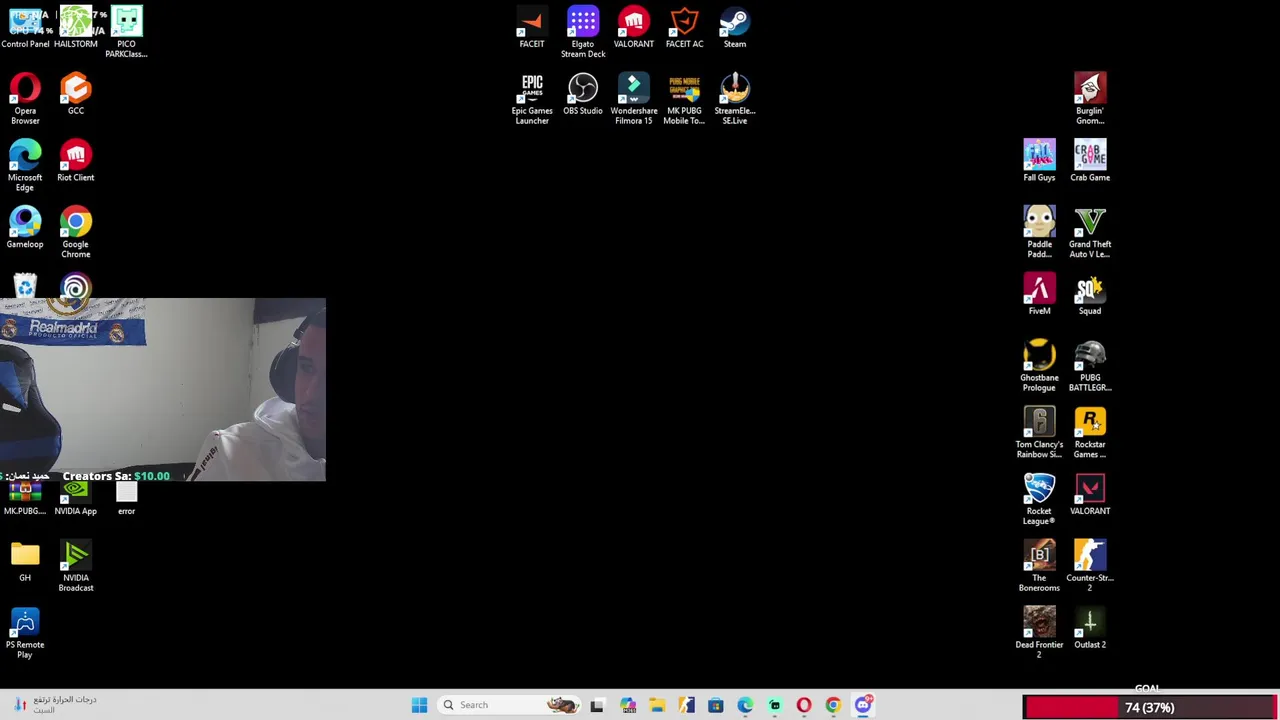Image resolution: width=1280 pixels, height=720 pixels.
Task: Open the Gameloop desktop icon
Action: tap(25, 228)
